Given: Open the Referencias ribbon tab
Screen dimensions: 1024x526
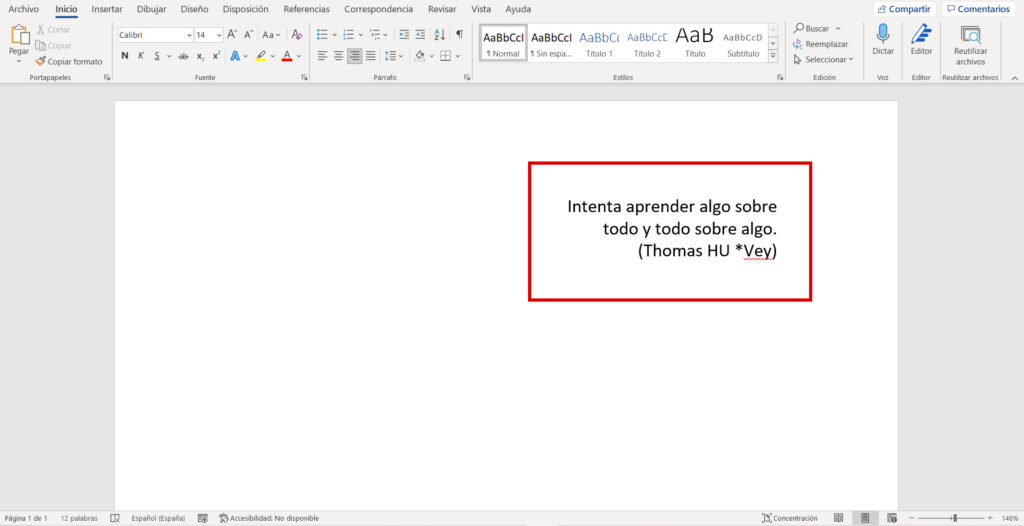Looking at the screenshot, I should (306, 9).
